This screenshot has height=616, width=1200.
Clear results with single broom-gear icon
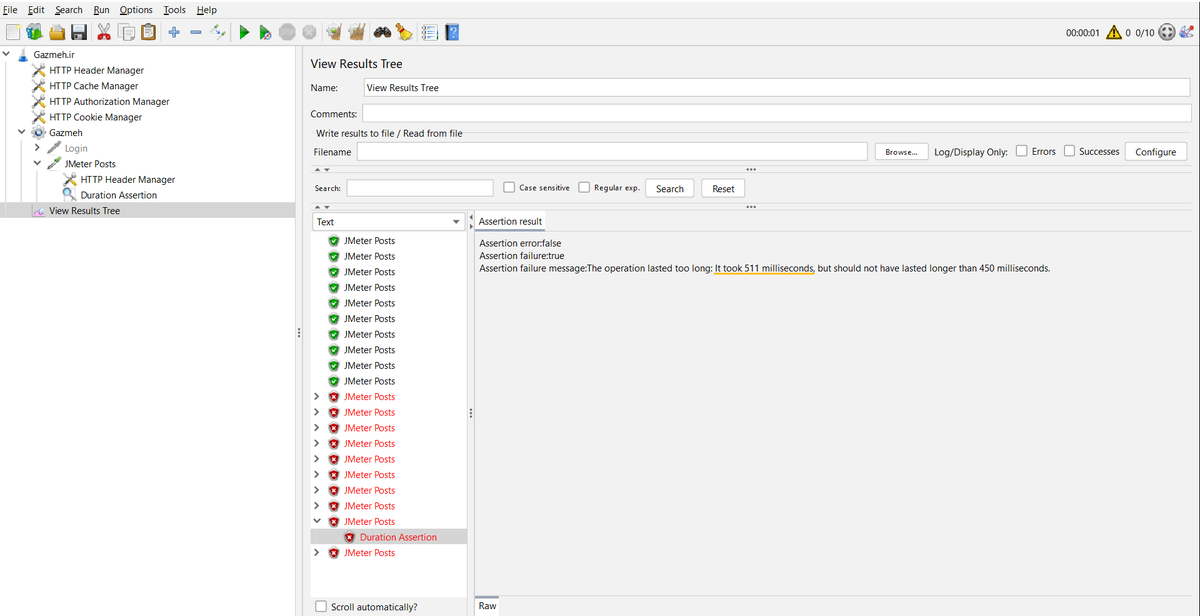[x=334, y=32]
